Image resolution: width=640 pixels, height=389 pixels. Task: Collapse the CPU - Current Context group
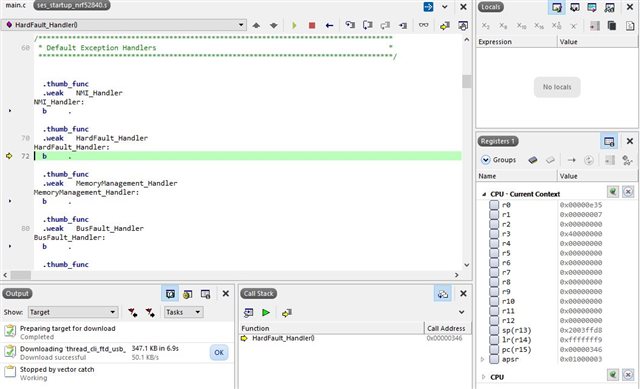coord(484,194)
